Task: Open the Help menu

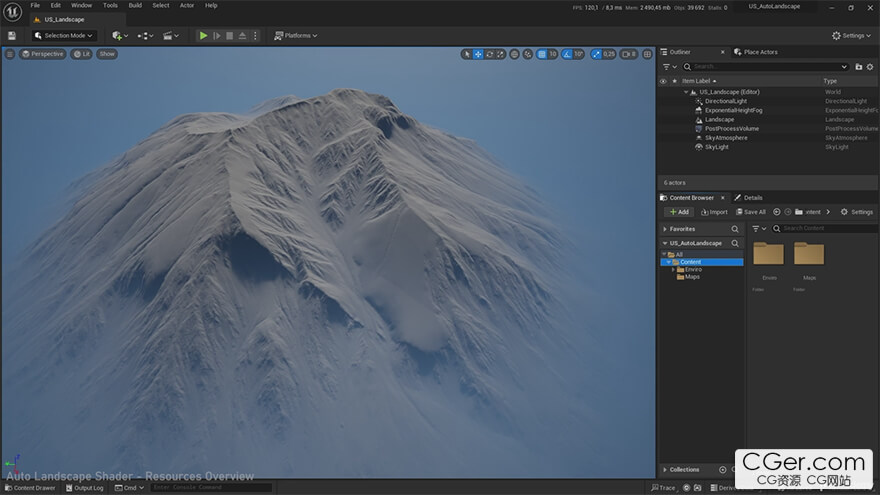Action: tap(211, 6)
